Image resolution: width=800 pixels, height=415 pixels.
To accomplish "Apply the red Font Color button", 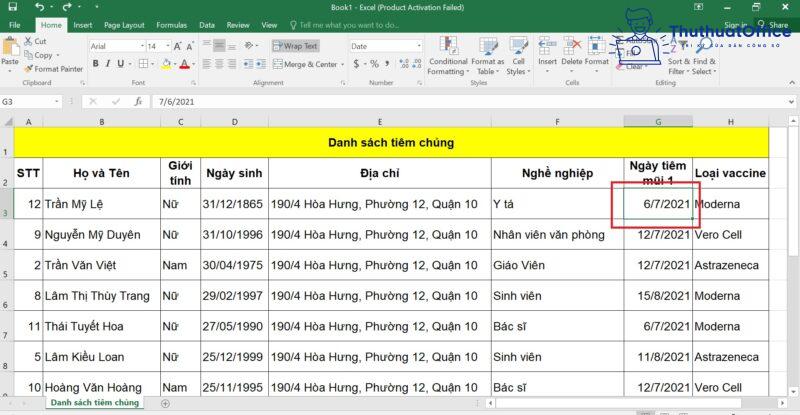I will pos(184,64).
